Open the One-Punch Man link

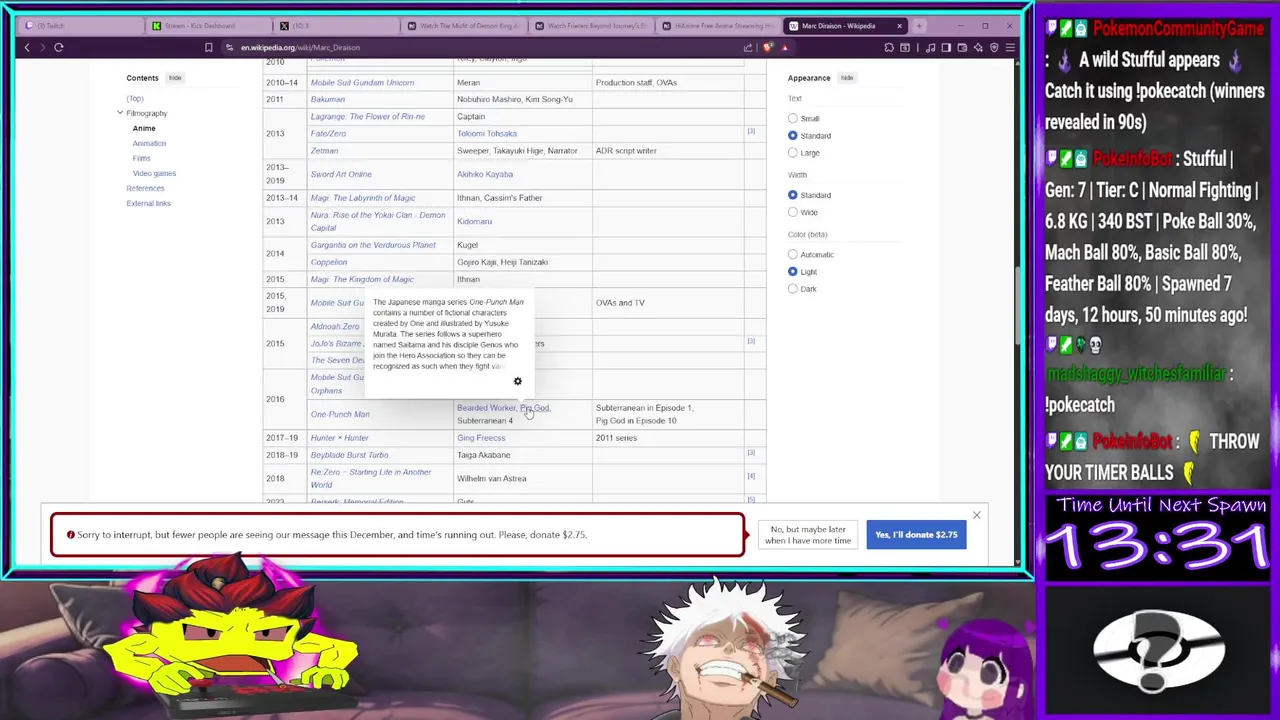[x=340, y=414]
